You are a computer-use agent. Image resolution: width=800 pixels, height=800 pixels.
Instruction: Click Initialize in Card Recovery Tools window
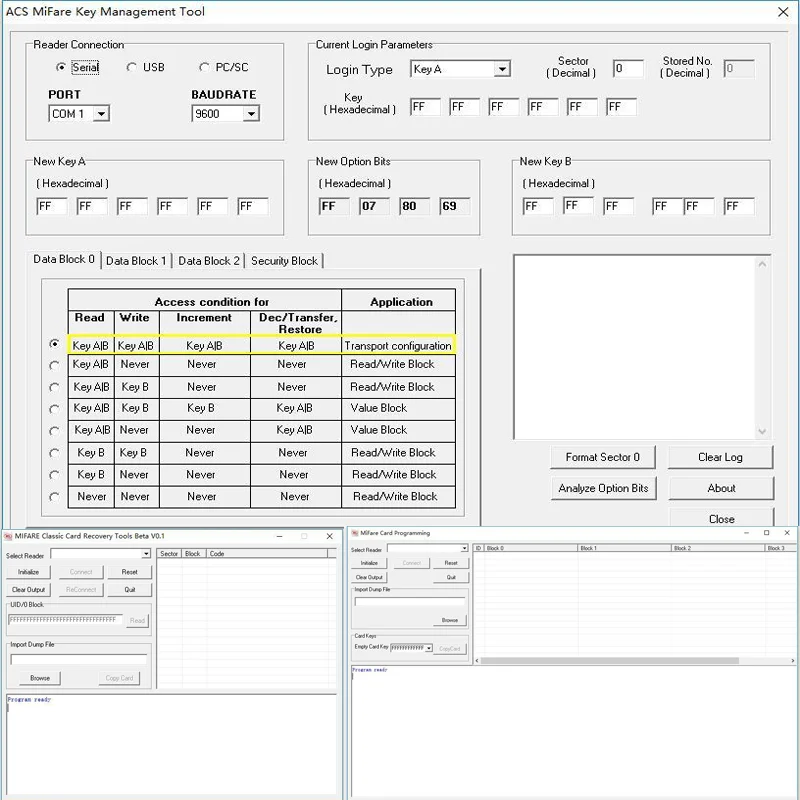coord(29,572)
